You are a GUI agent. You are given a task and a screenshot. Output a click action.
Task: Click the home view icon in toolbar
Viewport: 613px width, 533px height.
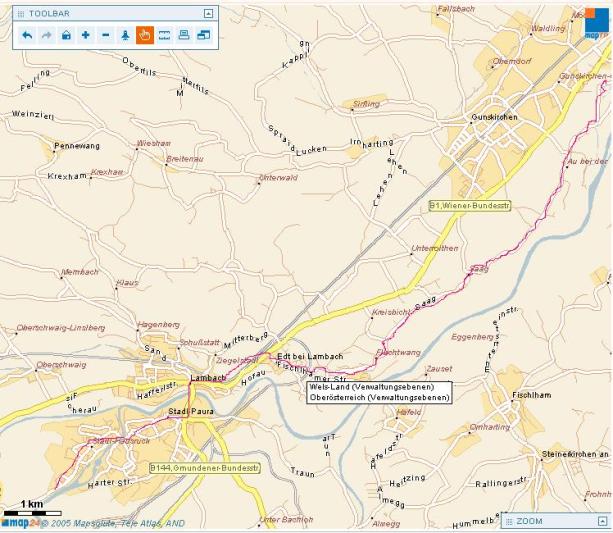[x=66, y=35]
